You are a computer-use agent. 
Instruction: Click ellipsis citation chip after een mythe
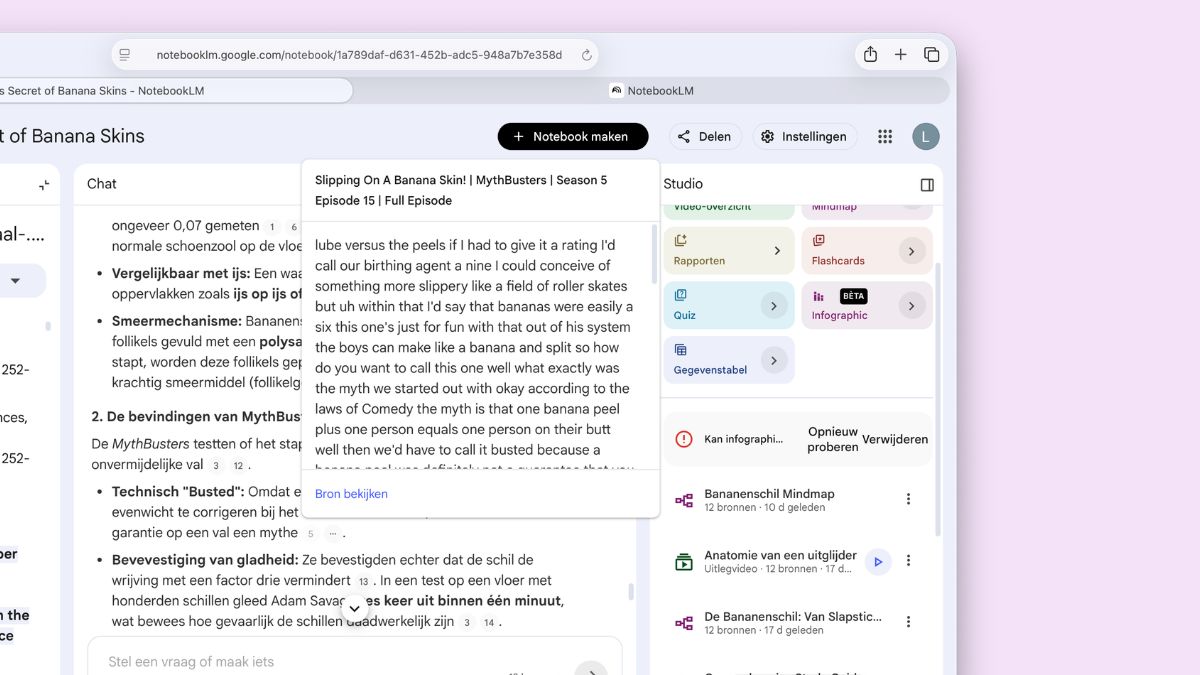(333, 534)
